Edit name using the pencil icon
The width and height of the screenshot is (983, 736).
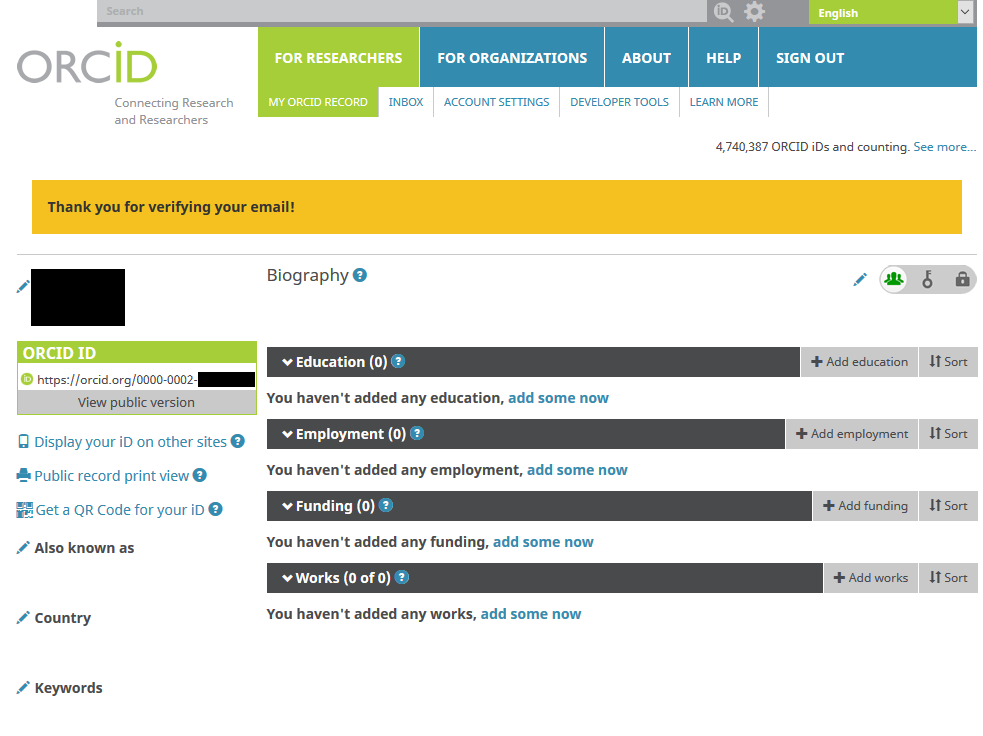(23, 287)
